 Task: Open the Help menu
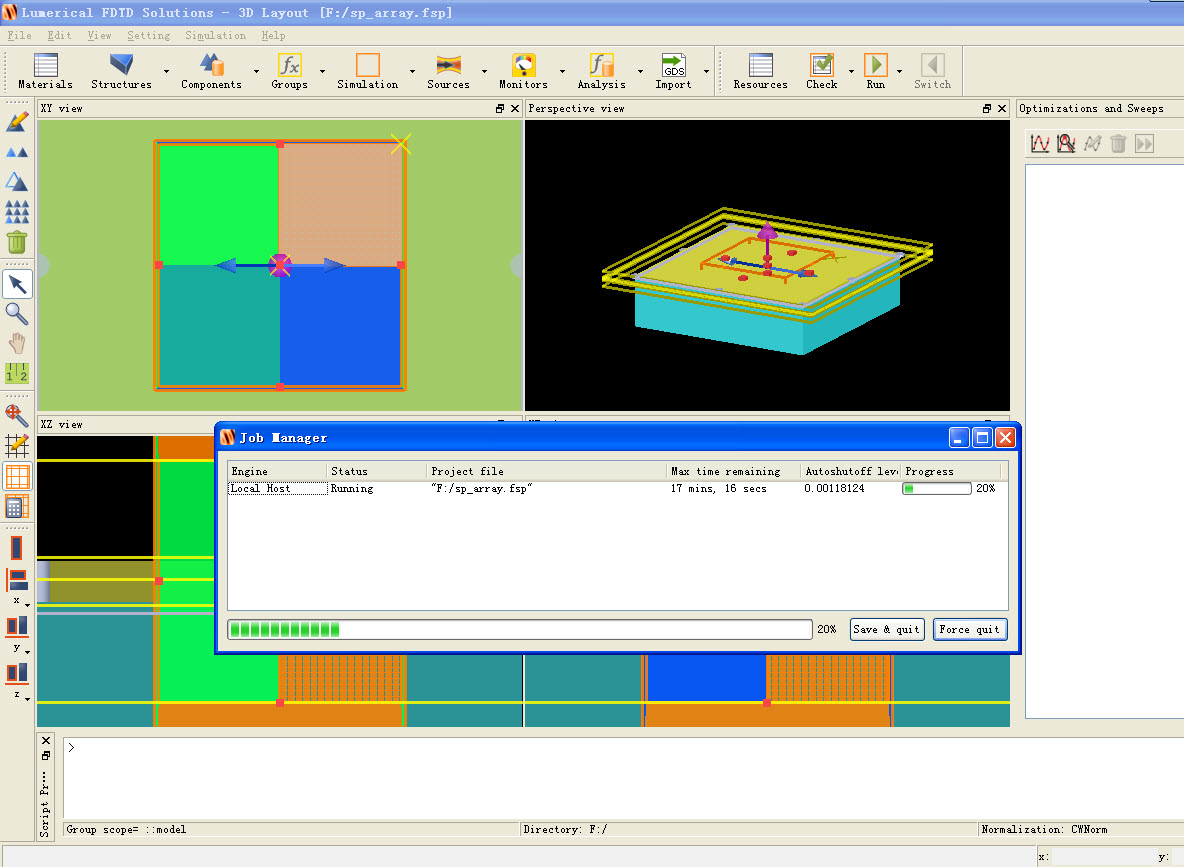coord(273,35)
